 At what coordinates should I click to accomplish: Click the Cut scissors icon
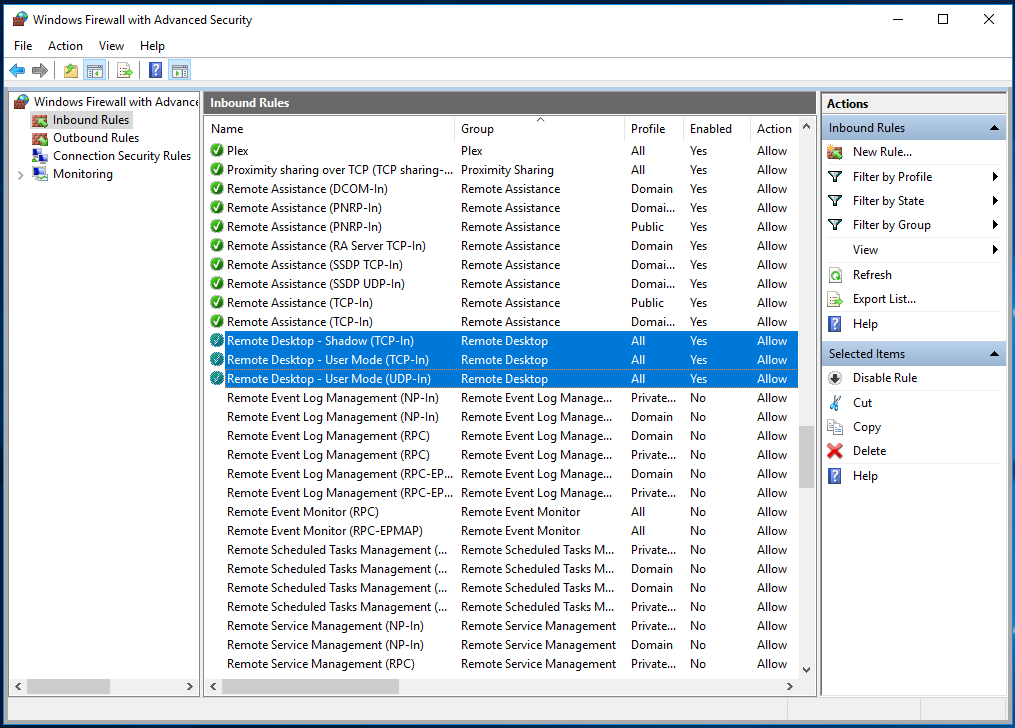click(x=835, y=403)
